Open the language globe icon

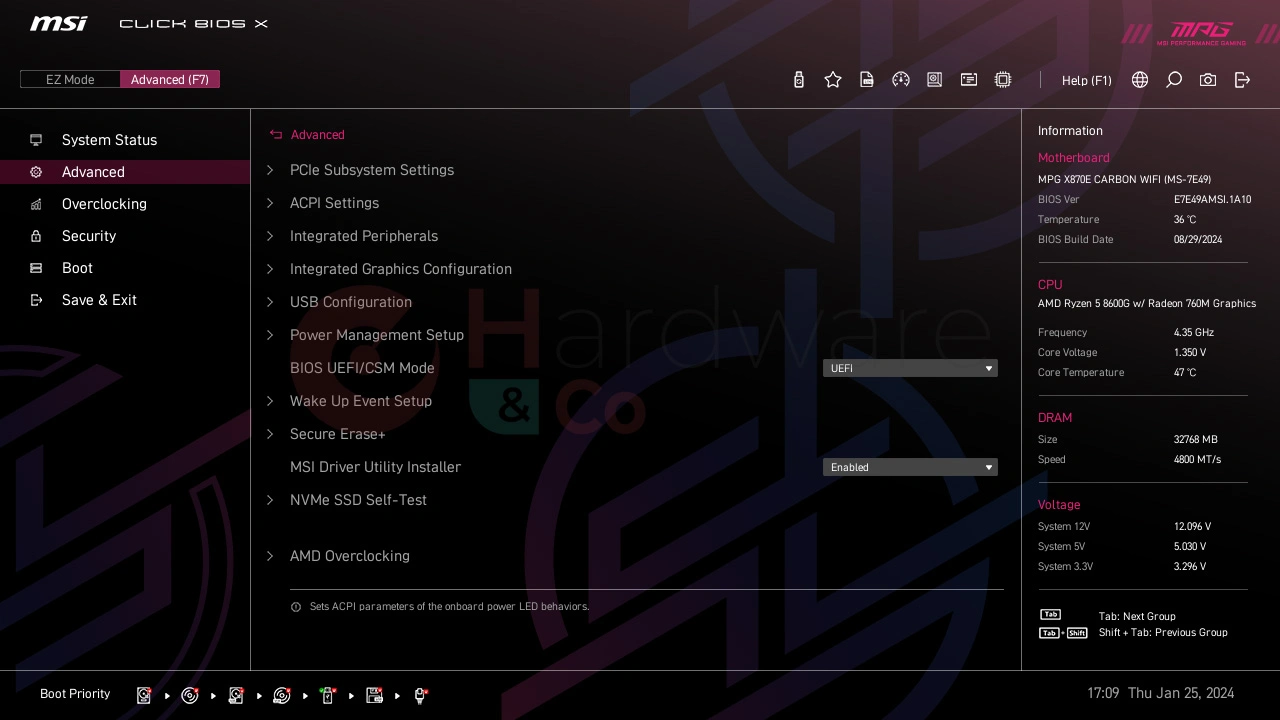(x=1140, y=80)
